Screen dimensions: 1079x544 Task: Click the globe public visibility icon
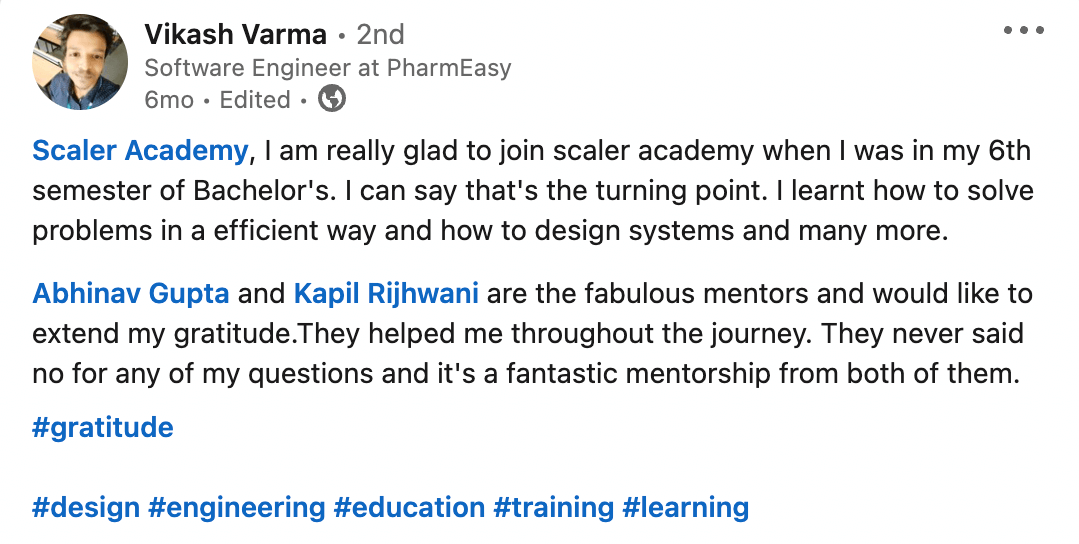pyautogui.click(x=332, y=99)
